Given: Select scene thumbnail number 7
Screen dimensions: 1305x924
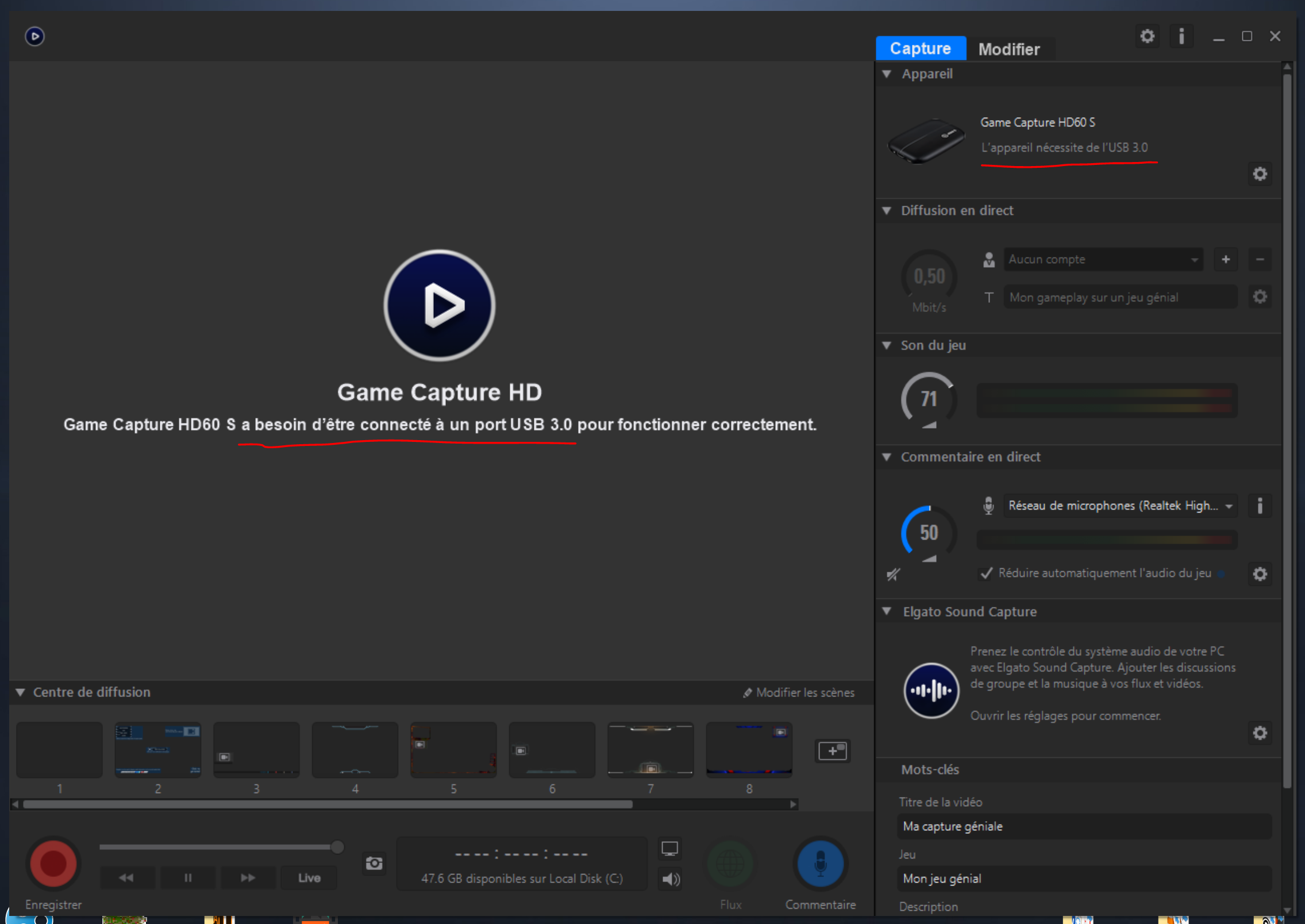Looking at the screenshot, I should pos(650,750).
